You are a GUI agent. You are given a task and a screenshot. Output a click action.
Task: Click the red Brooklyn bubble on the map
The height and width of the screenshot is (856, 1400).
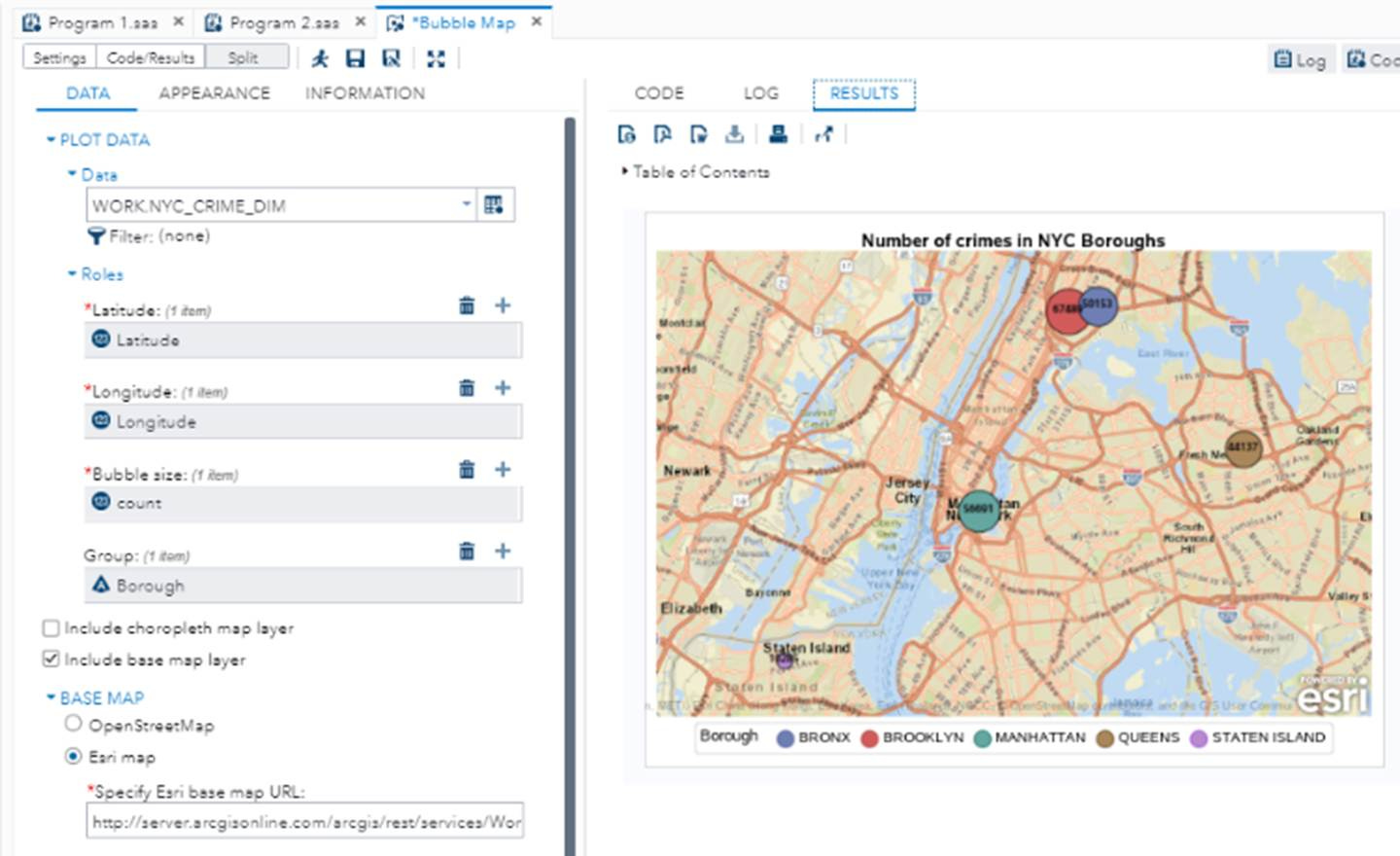point(1065,311)
